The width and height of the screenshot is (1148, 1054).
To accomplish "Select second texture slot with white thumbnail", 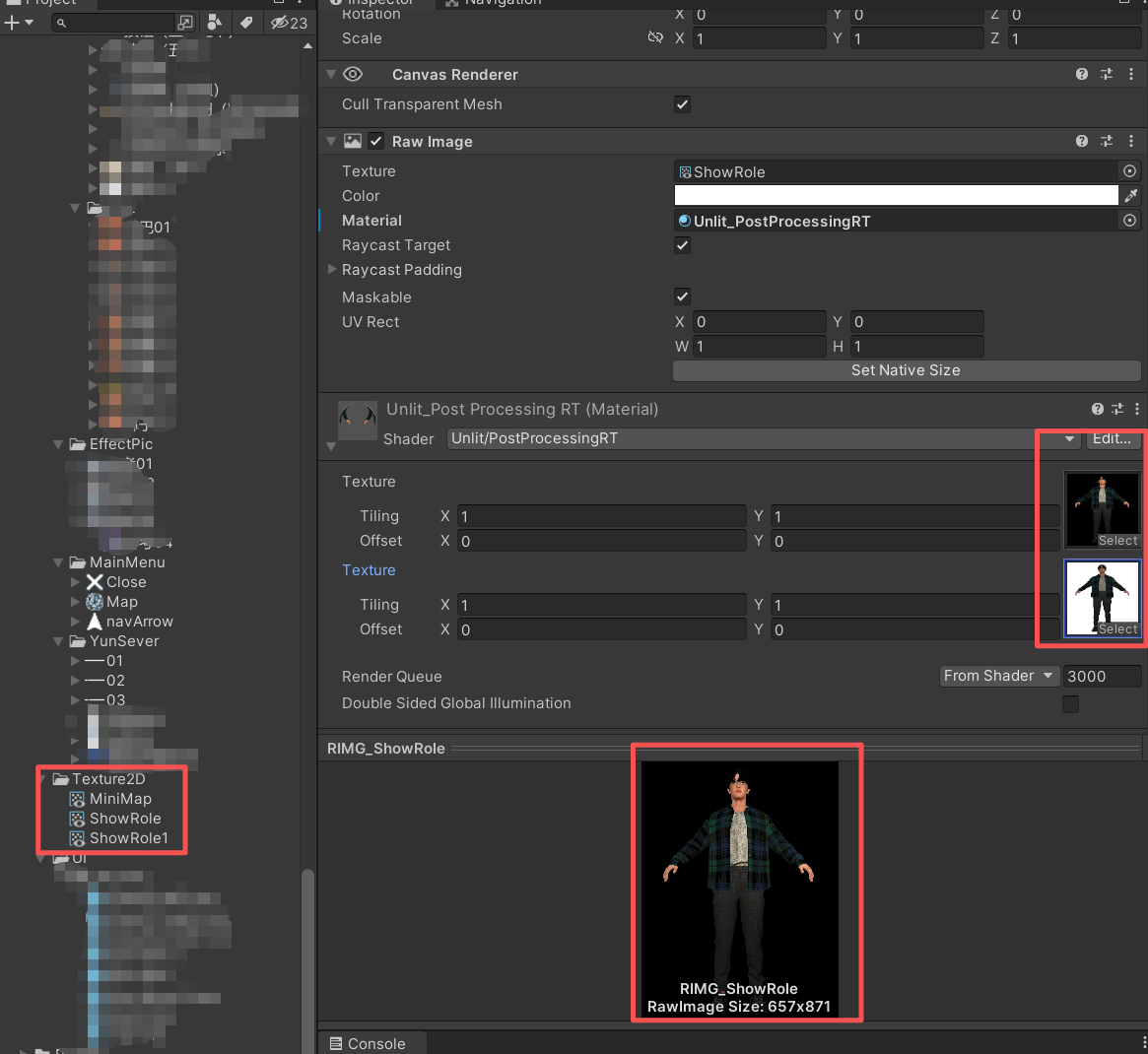I will [x=1102, y=598].
